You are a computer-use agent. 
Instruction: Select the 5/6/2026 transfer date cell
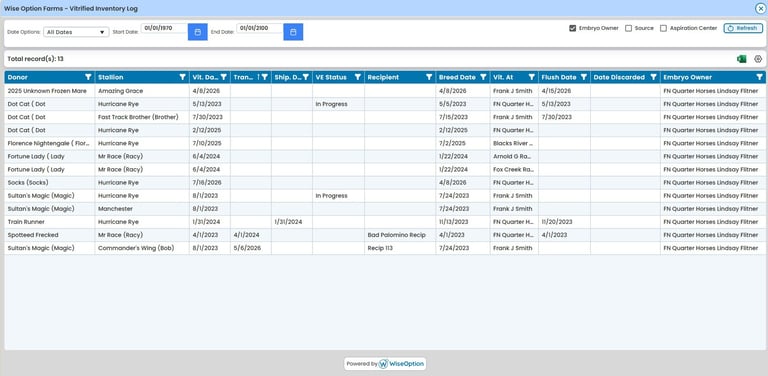[251, 248]
